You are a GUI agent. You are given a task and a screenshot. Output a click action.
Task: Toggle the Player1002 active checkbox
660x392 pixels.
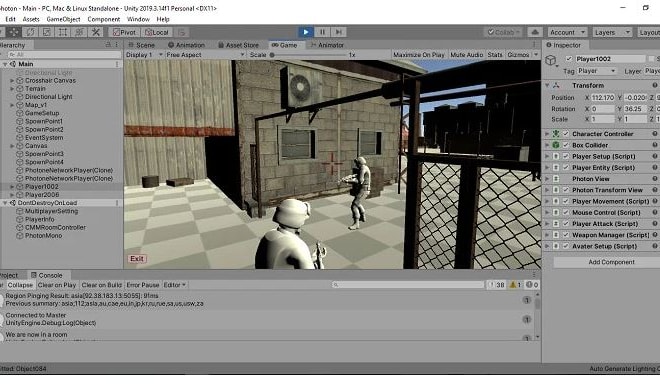pyautogui.click(x=569, y=59)
